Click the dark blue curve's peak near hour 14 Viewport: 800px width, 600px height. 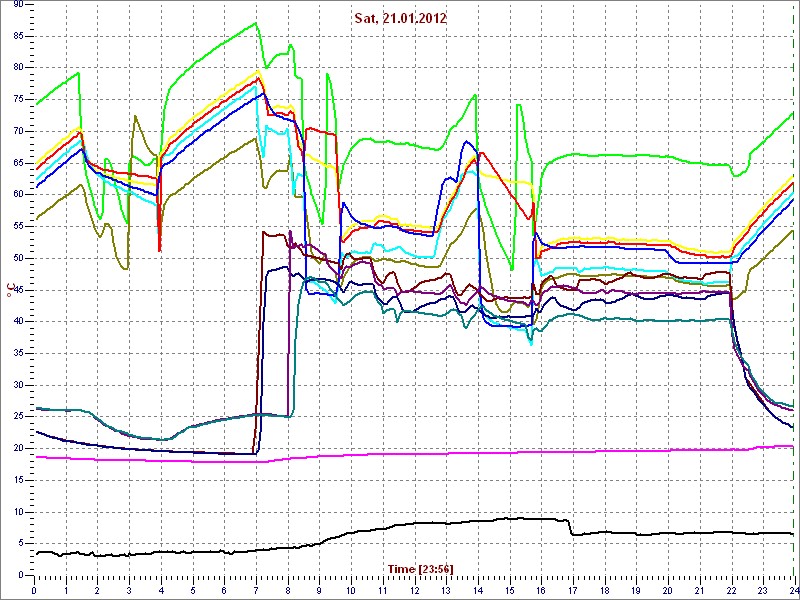[x=467, y=142]
